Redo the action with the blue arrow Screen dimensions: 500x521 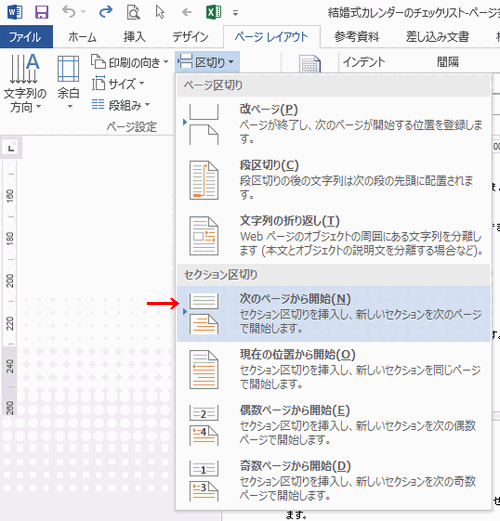[106, 12]
